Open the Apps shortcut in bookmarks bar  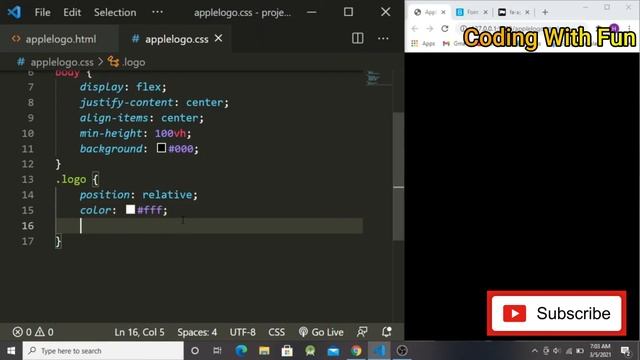pyautogui.click(x=423, y=43)
